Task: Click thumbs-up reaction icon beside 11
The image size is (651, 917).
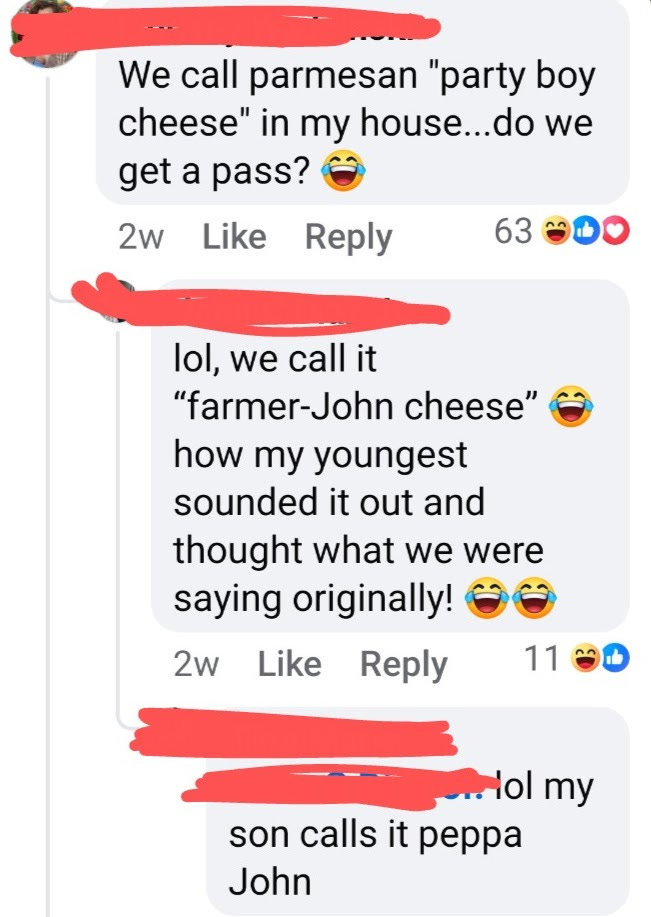Action: pyautogui.click(x=616, y=658)
